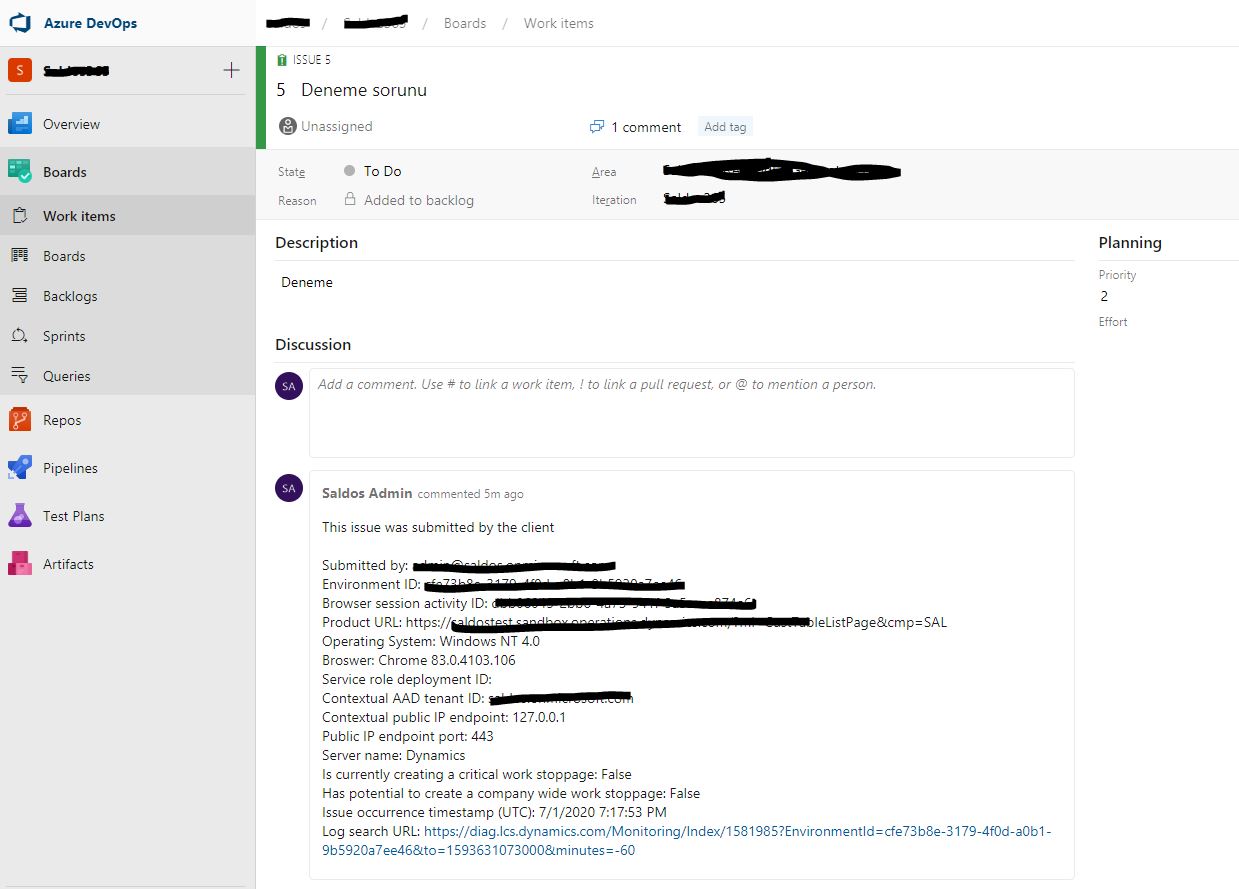This screenshot has width=1239, height=889.
Task: Click the Azure DevOps logo icon
Action: tap(20, 22)
